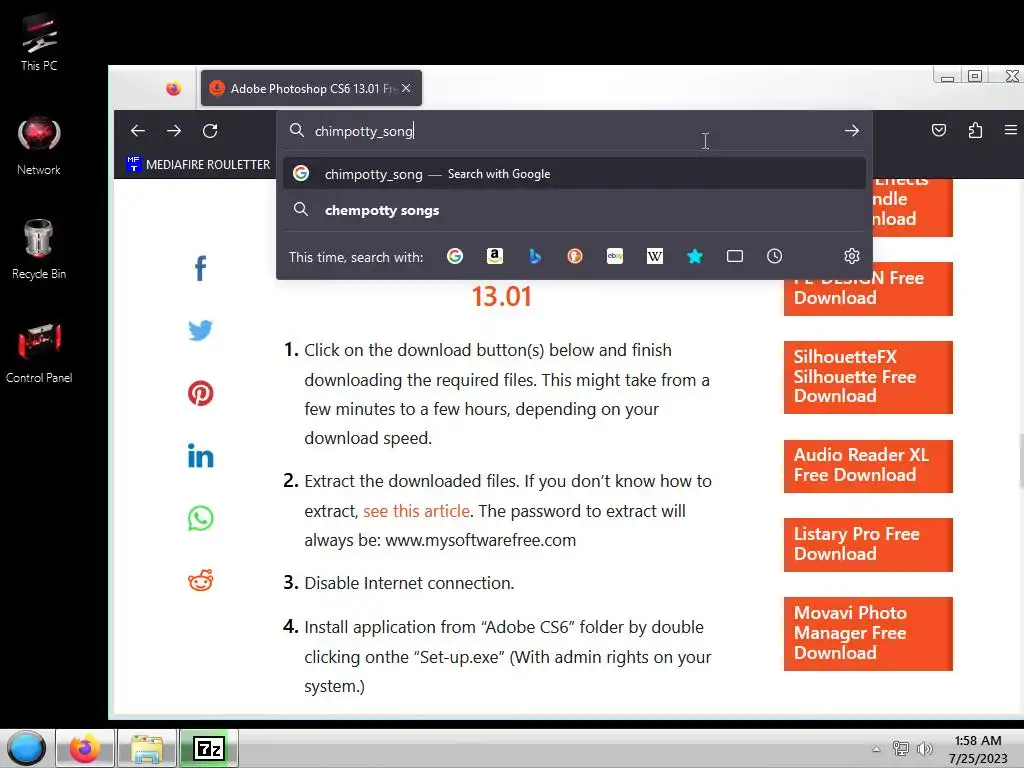
Task: Share the page on Twitter
Action: click(x=200, y=330)
